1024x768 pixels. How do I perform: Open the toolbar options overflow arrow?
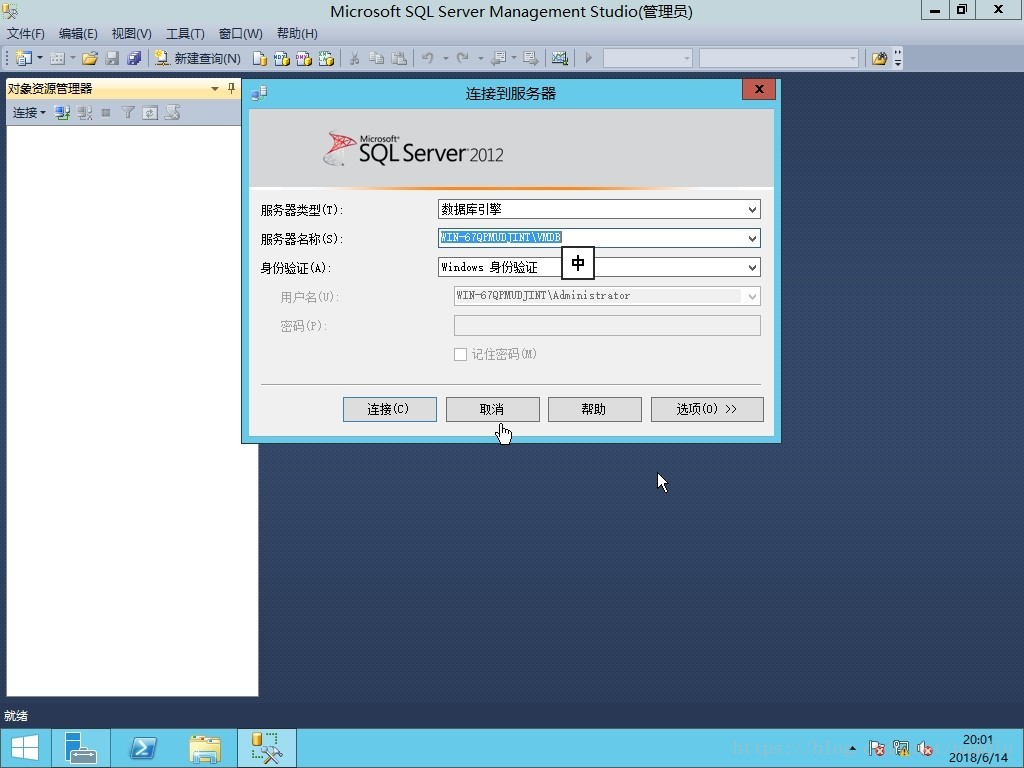point(898,59)
